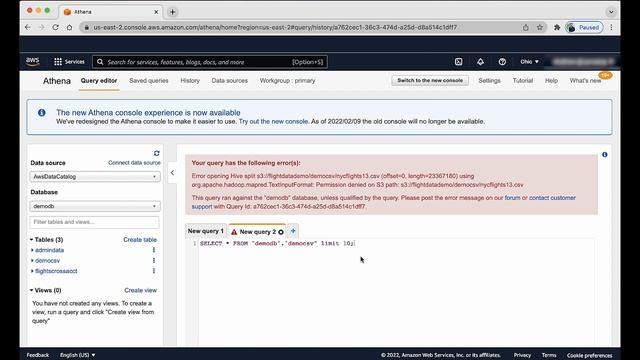Open the Tutorial link
This screenshot has height=360, width=640.
tap(522, 80)
